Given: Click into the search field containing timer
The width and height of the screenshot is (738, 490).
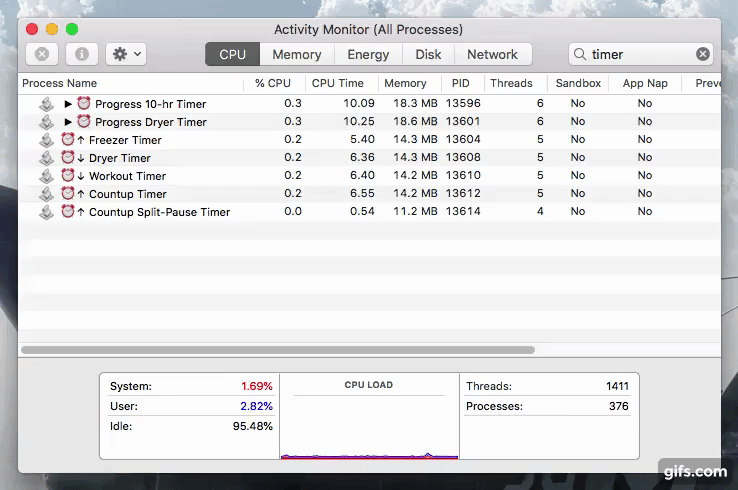Looking at the screenshot, I should click(640, 54).
